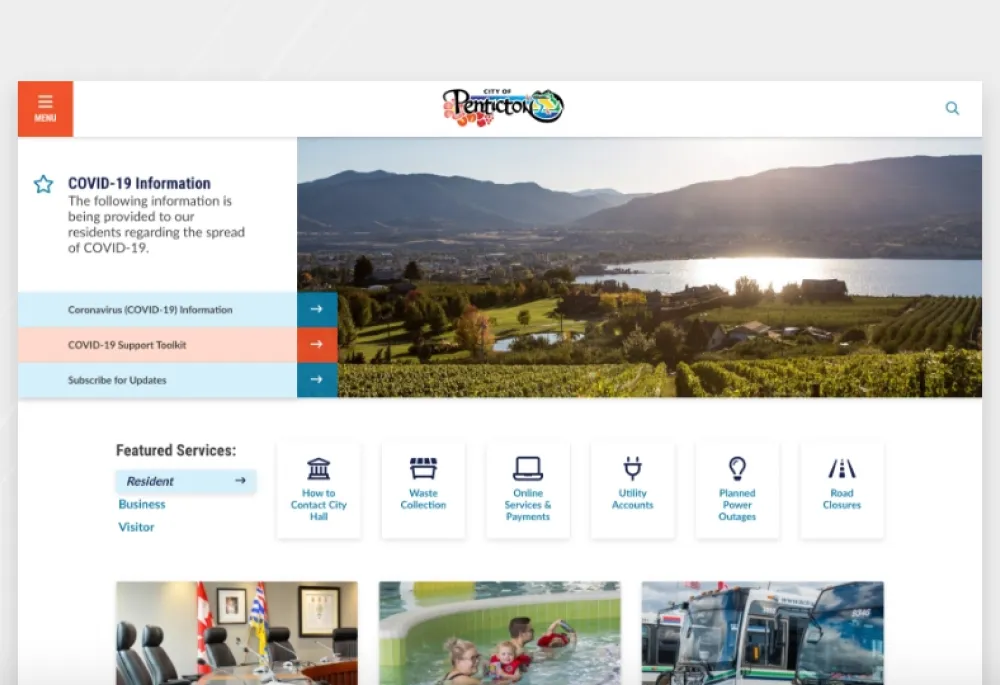
Task: Click orange arrow beside COVID-19 Support Toolkit
Action: [317, 344]
